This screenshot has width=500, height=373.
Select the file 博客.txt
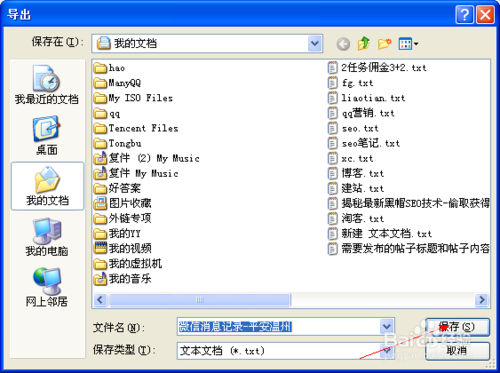[356, 173]
